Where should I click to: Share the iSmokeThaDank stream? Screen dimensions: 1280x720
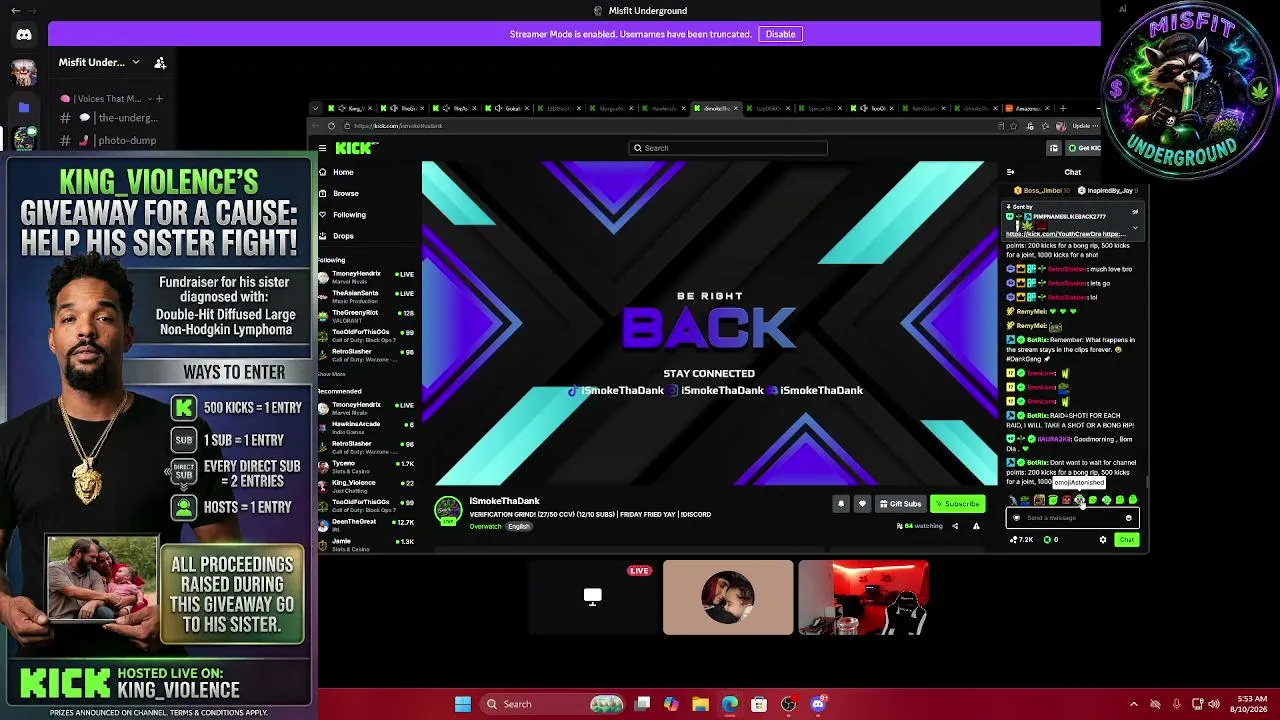[x=955, y=526]
